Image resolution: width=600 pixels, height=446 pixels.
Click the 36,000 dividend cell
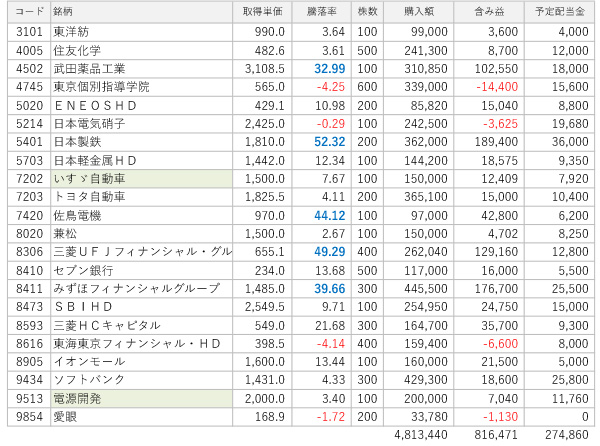coord(559,142)
